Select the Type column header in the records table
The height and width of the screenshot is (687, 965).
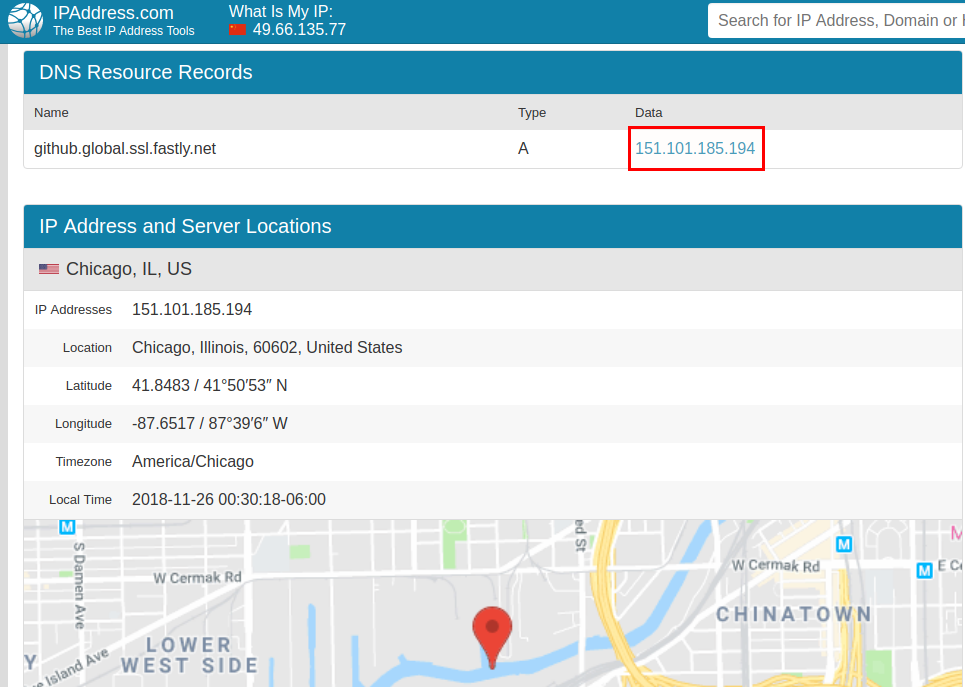coord(532,112)
